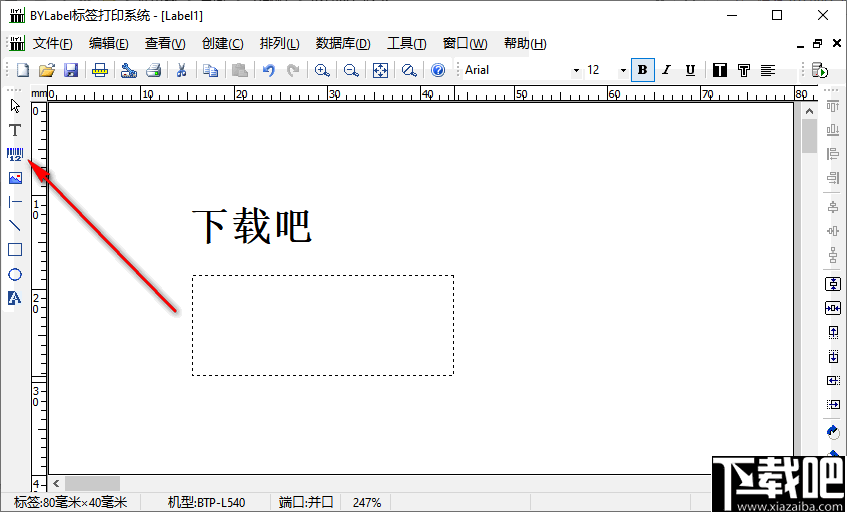Click the text alignment lines icon
The height and width of the screenshot is (512, 847).
[768, 70]
